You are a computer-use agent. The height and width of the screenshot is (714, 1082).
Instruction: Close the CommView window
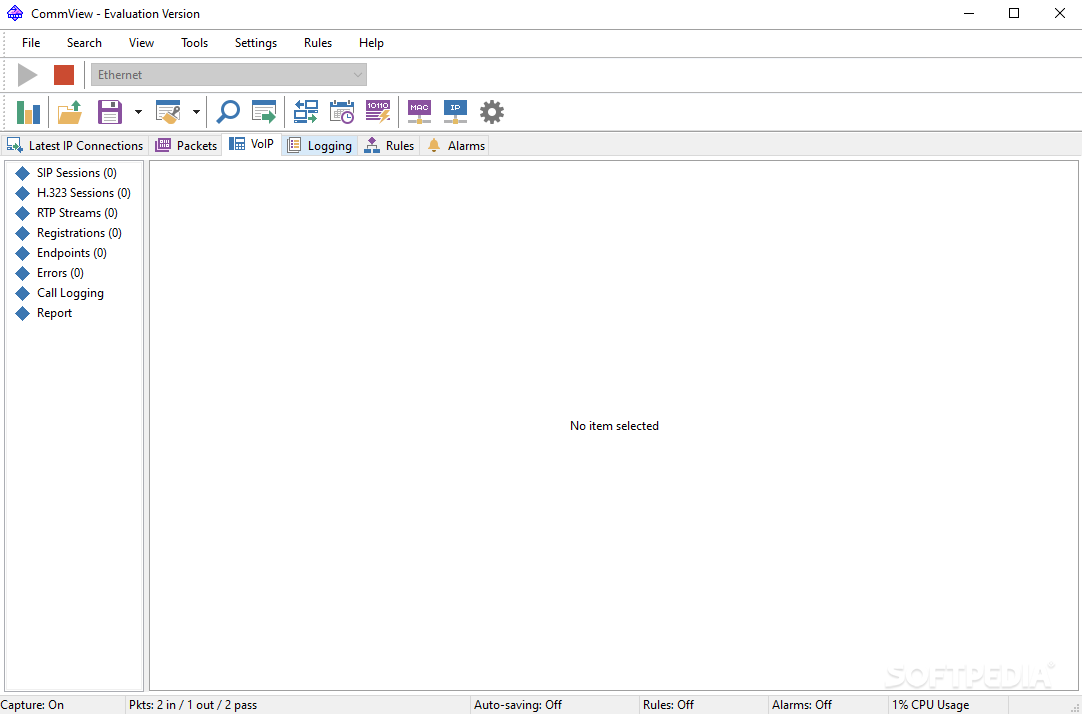click(x=1060, y=13)
